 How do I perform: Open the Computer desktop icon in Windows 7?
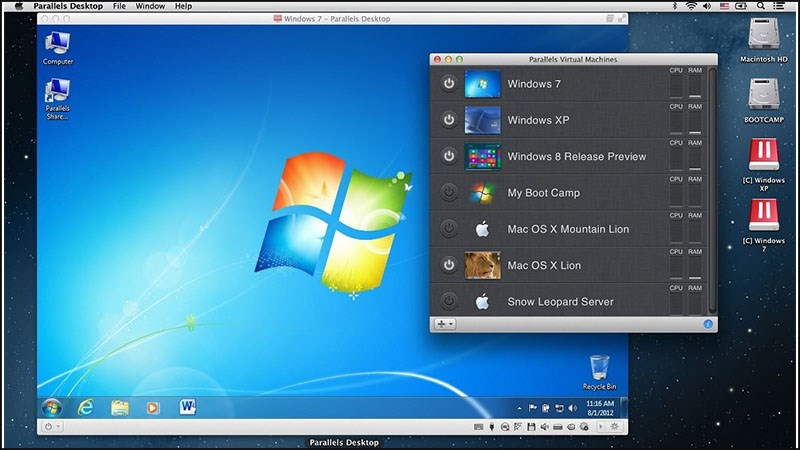click(58, 48)
